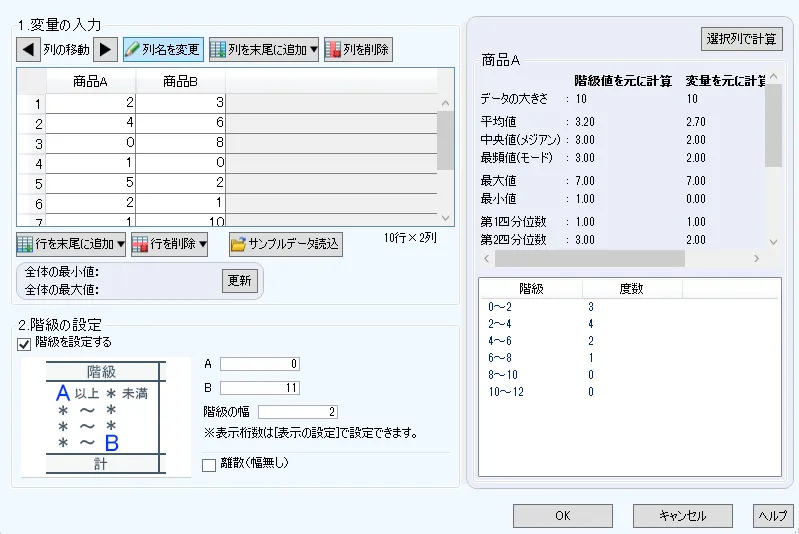
Task: Open the 列を末尾に追加 dropdown arrow
Action: [x=314, y=49]
